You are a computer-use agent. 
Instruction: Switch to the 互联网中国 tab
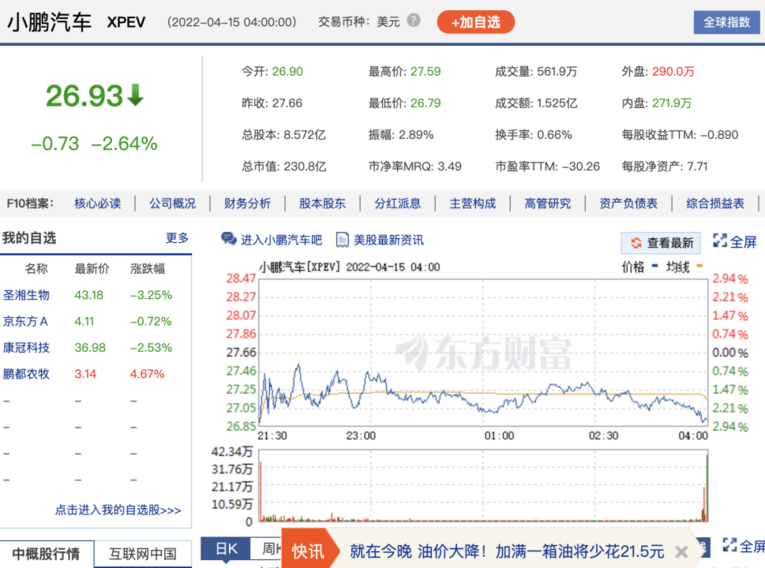[x=143, y=554]
